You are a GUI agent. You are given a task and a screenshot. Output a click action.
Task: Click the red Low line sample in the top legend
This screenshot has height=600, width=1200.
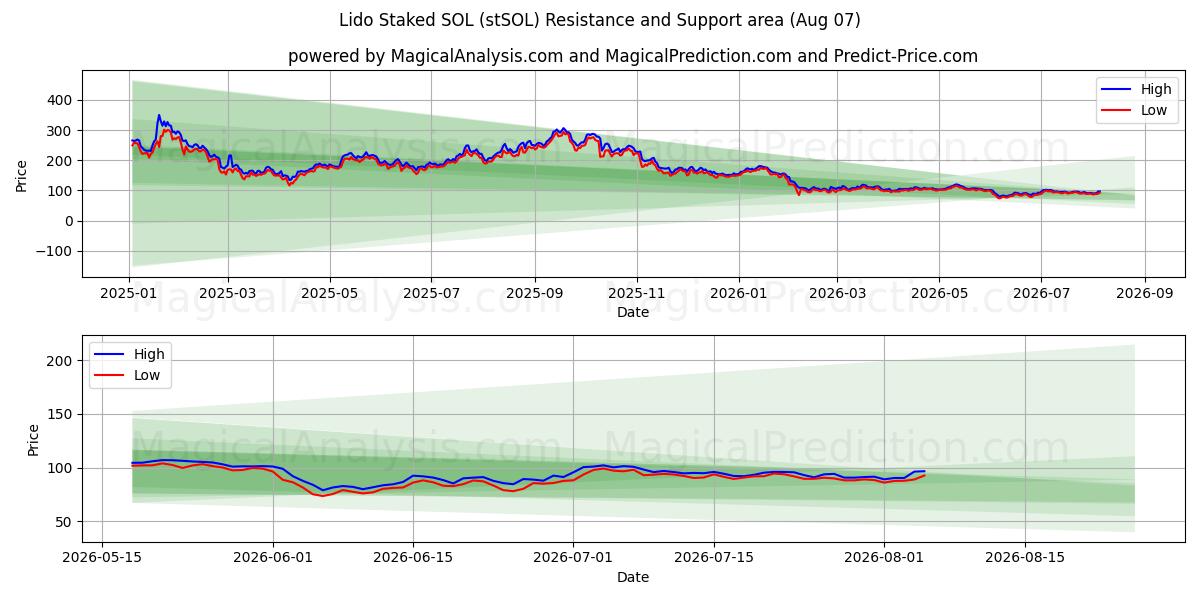click(1116, 111)
